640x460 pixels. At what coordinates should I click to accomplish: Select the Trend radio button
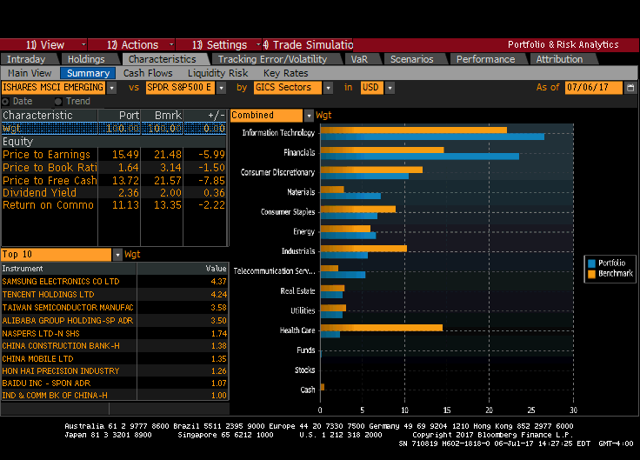click(x=59, y=102)
